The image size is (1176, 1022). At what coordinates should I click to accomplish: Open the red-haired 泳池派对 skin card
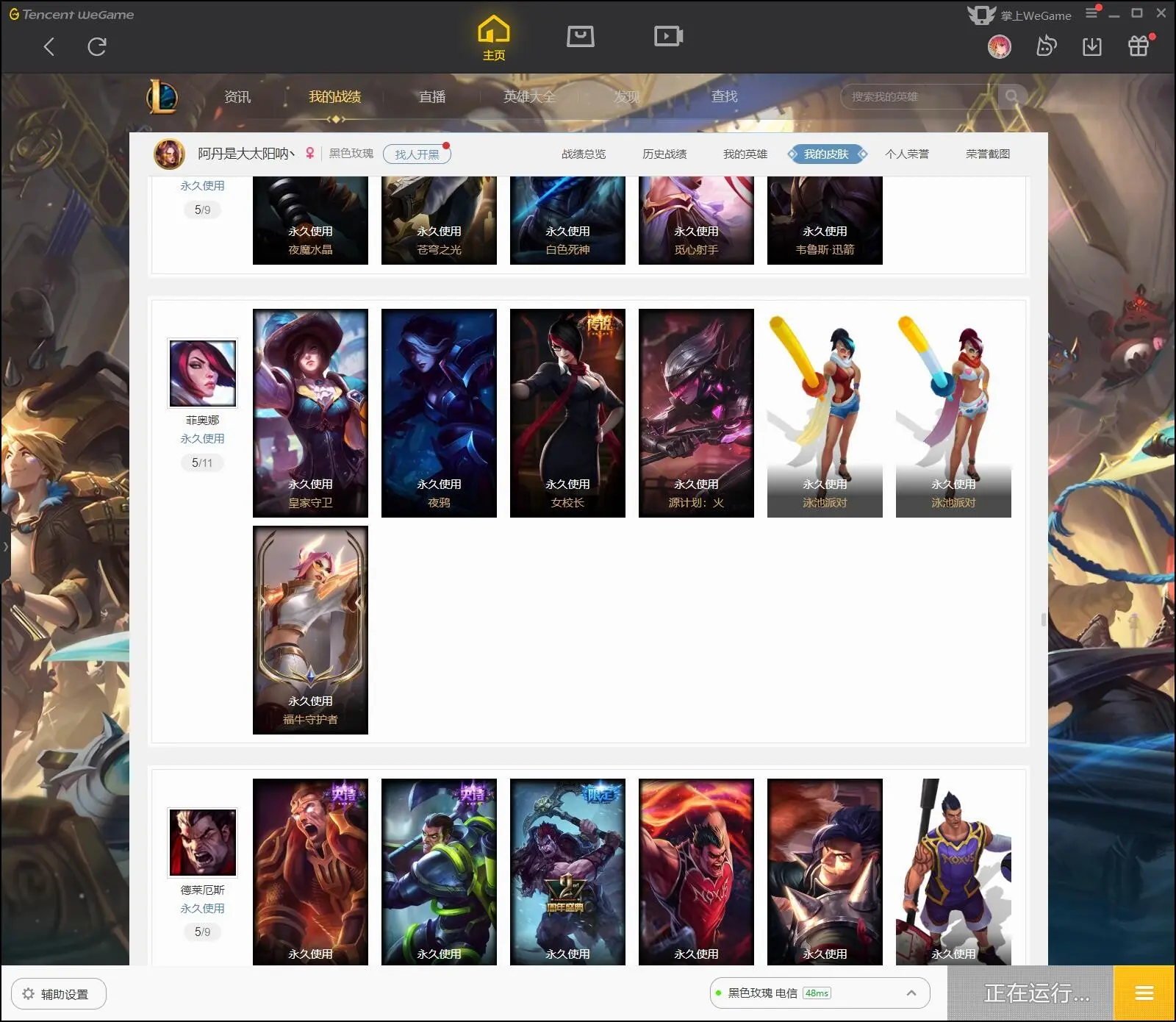(953, 413)
